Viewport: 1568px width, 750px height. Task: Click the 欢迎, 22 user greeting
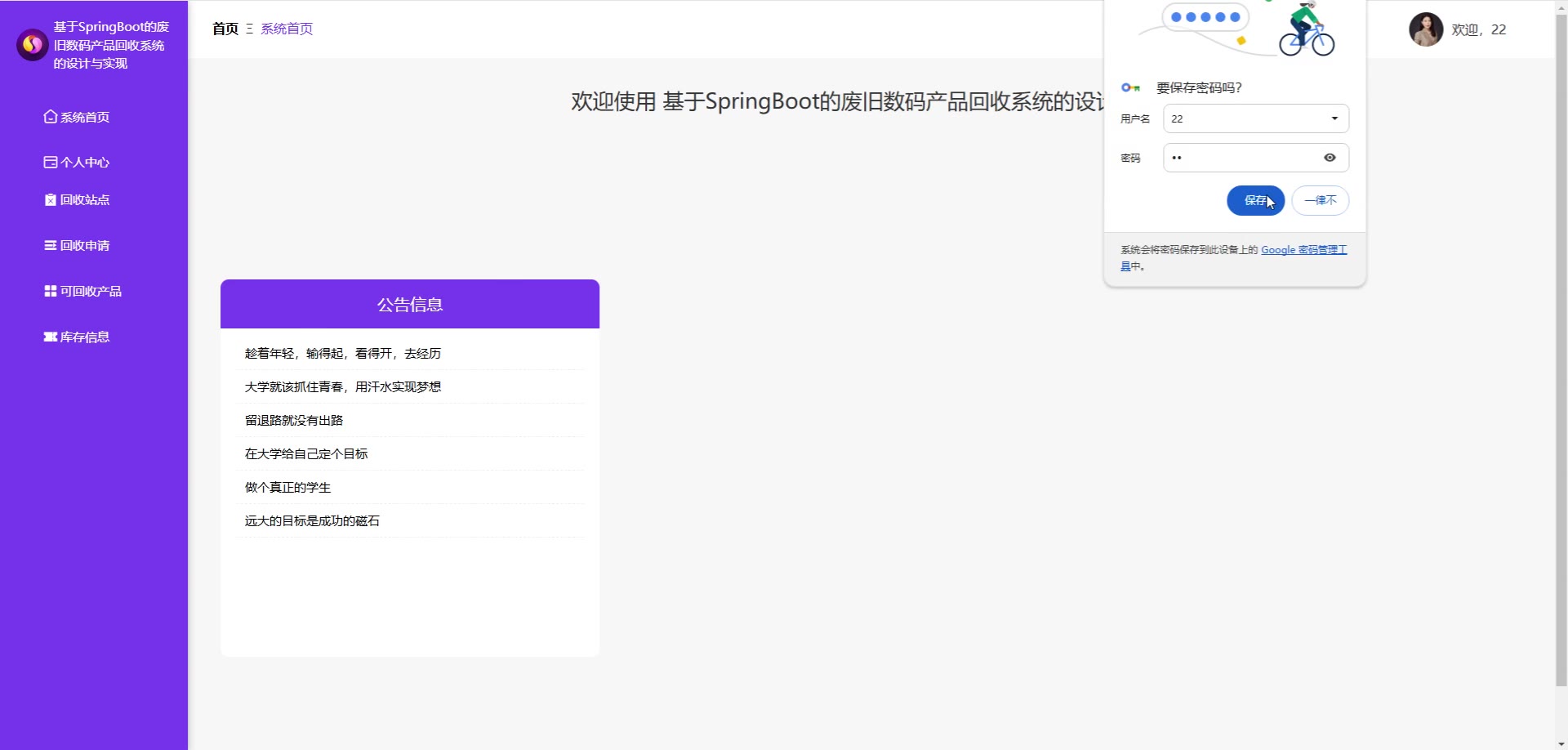(1479, 29)
